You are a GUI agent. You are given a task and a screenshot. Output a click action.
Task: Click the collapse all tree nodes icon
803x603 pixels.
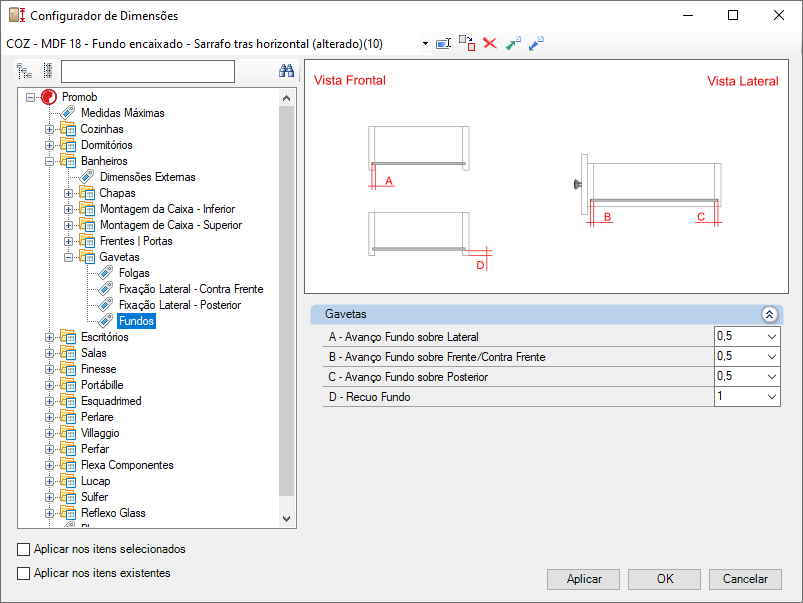click(48, 71)
